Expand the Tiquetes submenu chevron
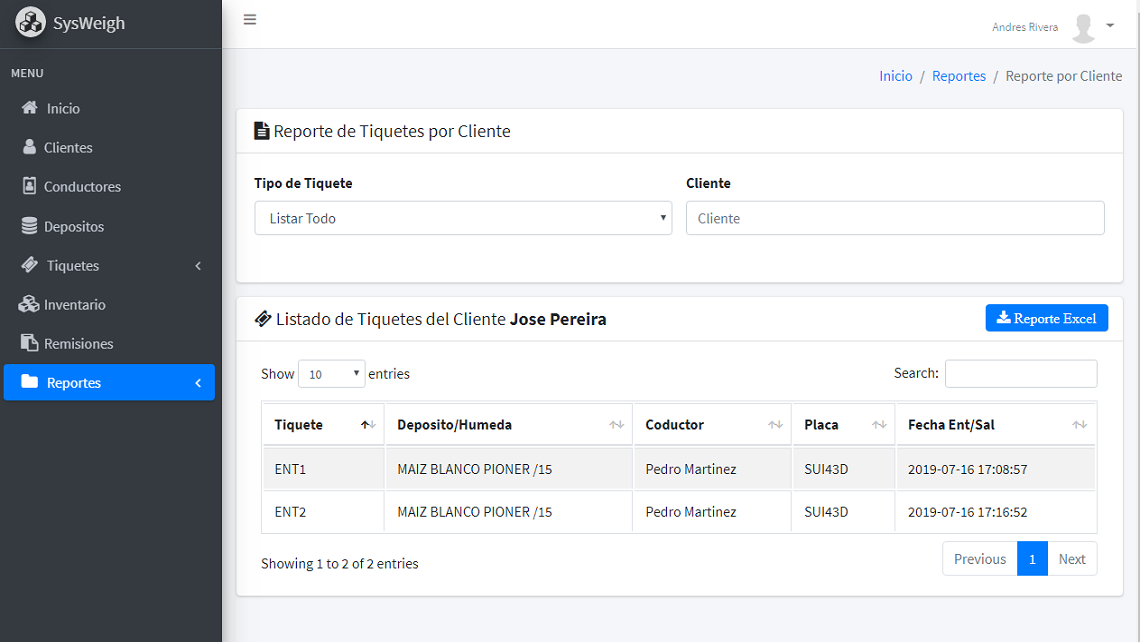This screenshot has width=1140, height=642. [198, 266]
